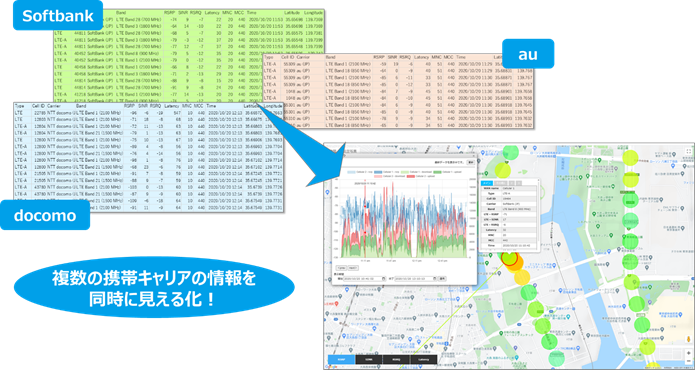Toggle Cellular 1 rsrp legend entry in chart
695x370 pixels.
tap(387, 172)
